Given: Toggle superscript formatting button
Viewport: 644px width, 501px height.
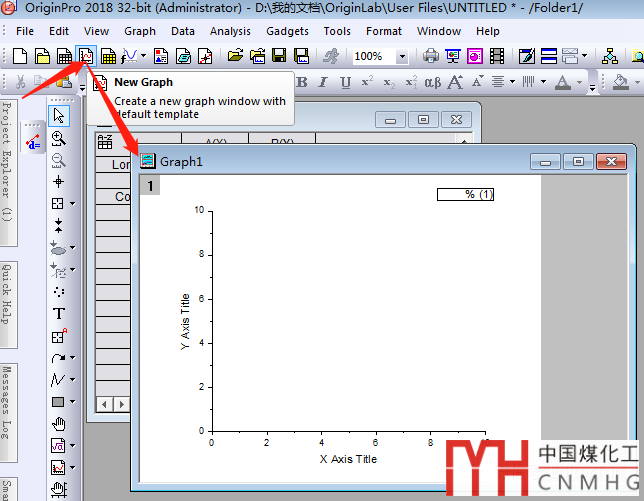Looking at the screenshot, I should coord(367,82).
